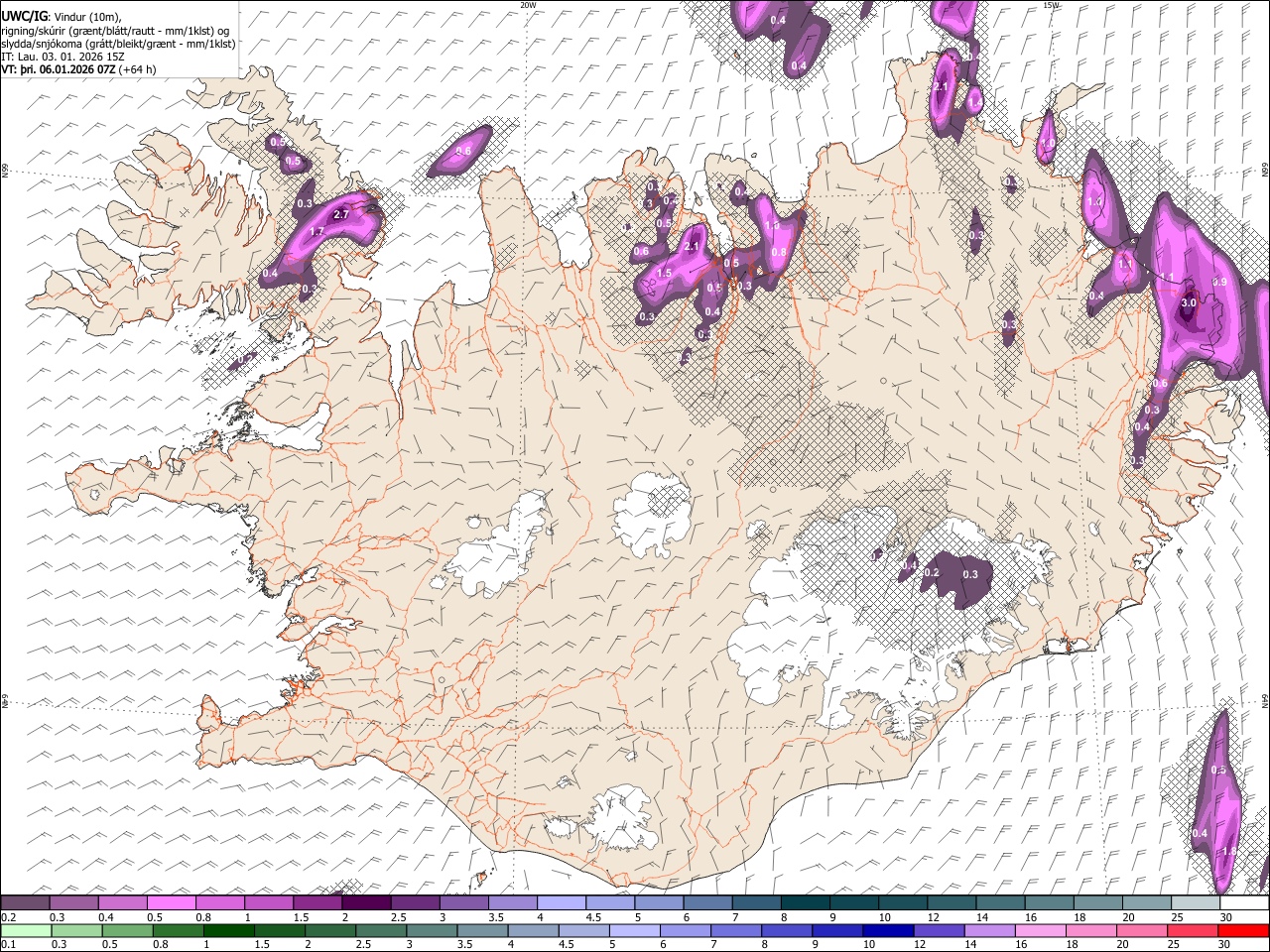Select the deep blue 10 swatch, lower legend

889,930
